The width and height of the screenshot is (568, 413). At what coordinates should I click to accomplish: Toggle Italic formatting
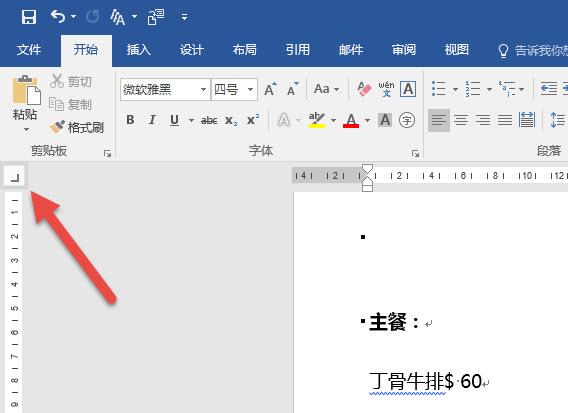153,120
